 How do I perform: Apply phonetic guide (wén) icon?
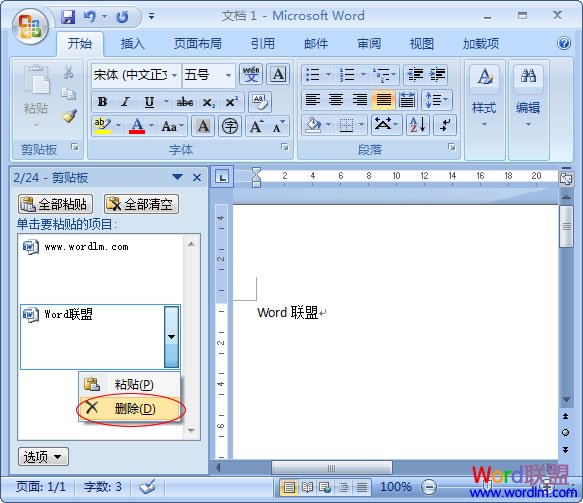tap(251, 74)
